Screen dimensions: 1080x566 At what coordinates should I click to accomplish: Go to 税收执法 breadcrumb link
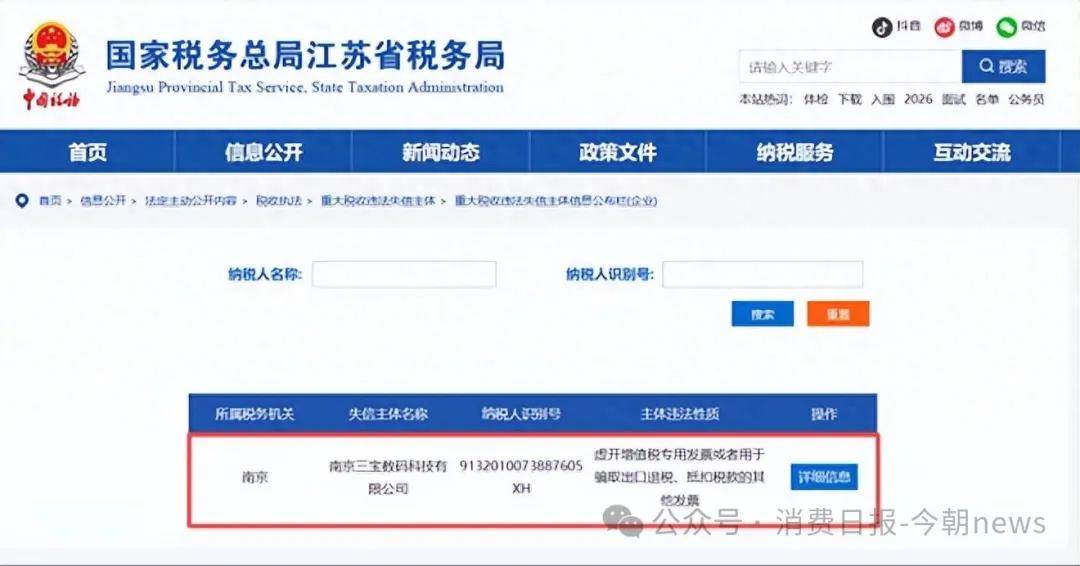tap(279, 201)
